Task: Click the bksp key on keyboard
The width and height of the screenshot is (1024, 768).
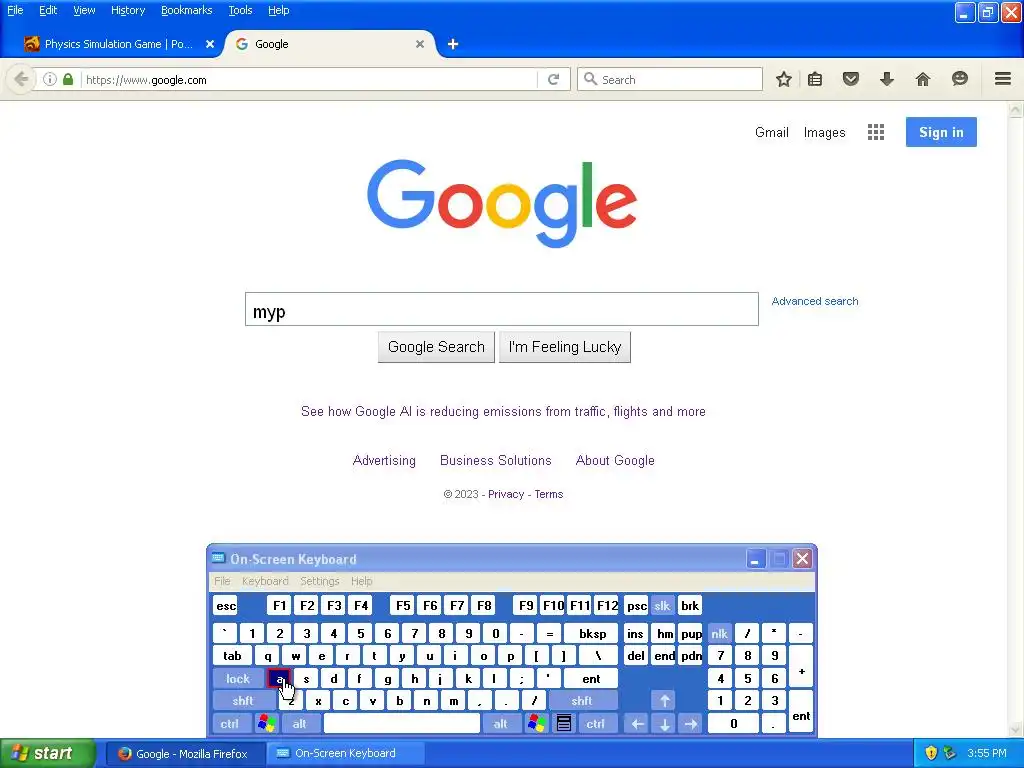Action: [593, 633]
